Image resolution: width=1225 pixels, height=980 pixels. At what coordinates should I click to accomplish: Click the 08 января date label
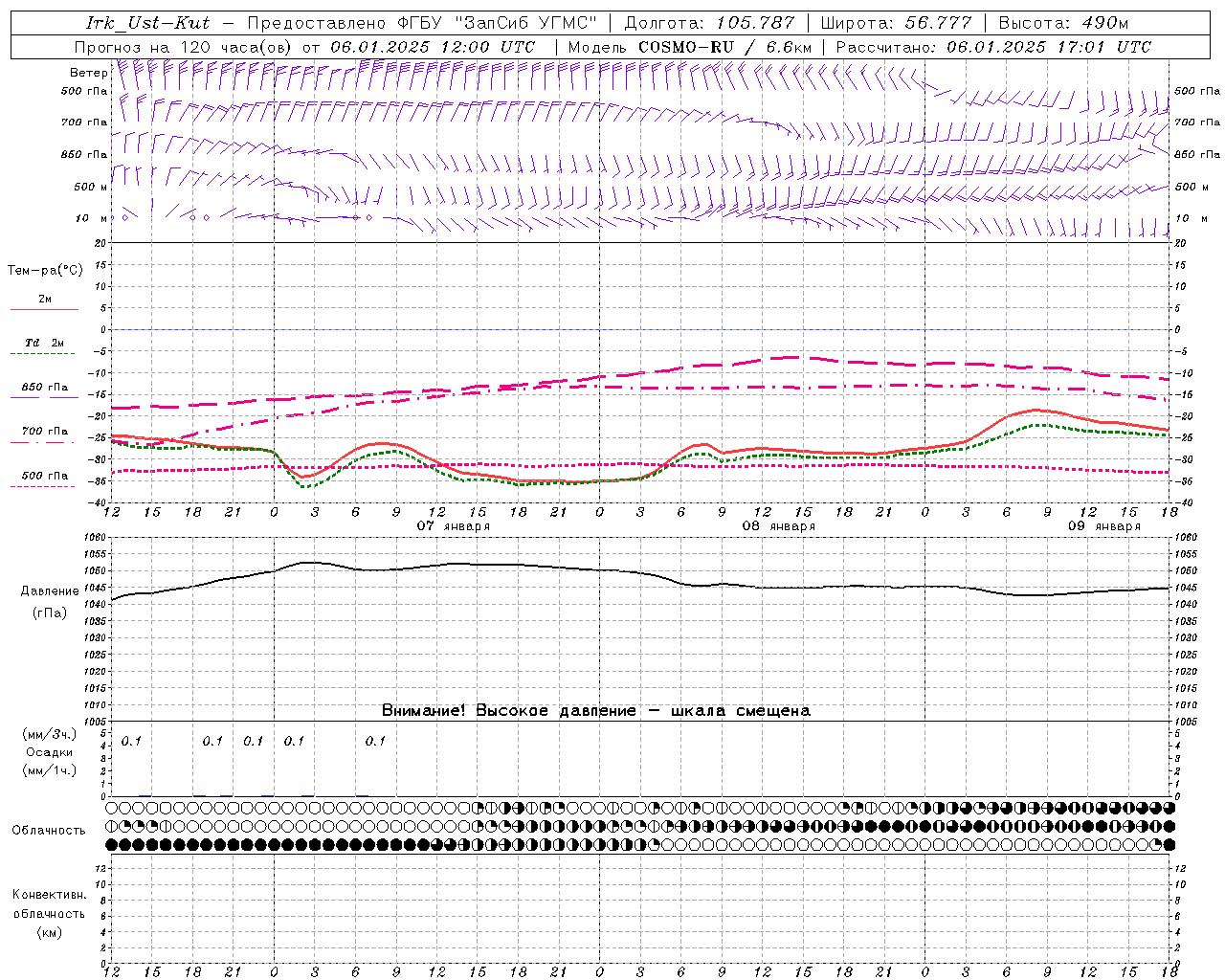779,526
